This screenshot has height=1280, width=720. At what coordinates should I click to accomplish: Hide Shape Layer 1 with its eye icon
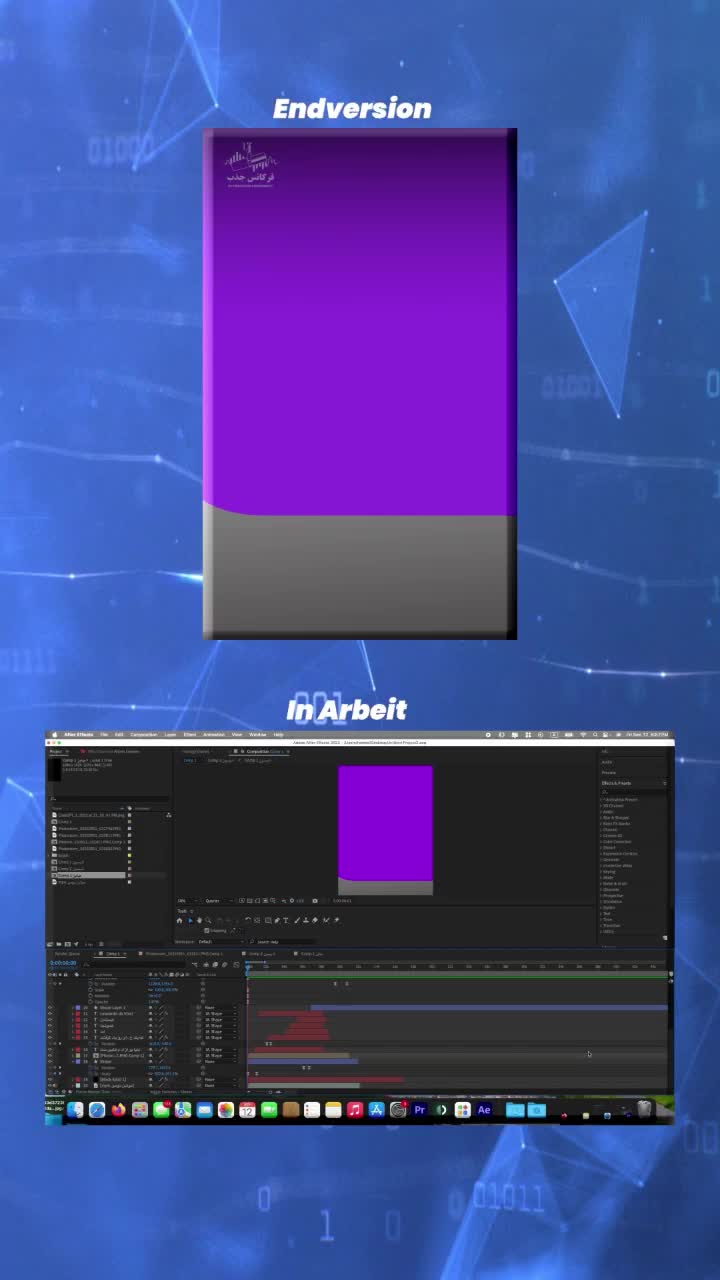coord(50,1007)
